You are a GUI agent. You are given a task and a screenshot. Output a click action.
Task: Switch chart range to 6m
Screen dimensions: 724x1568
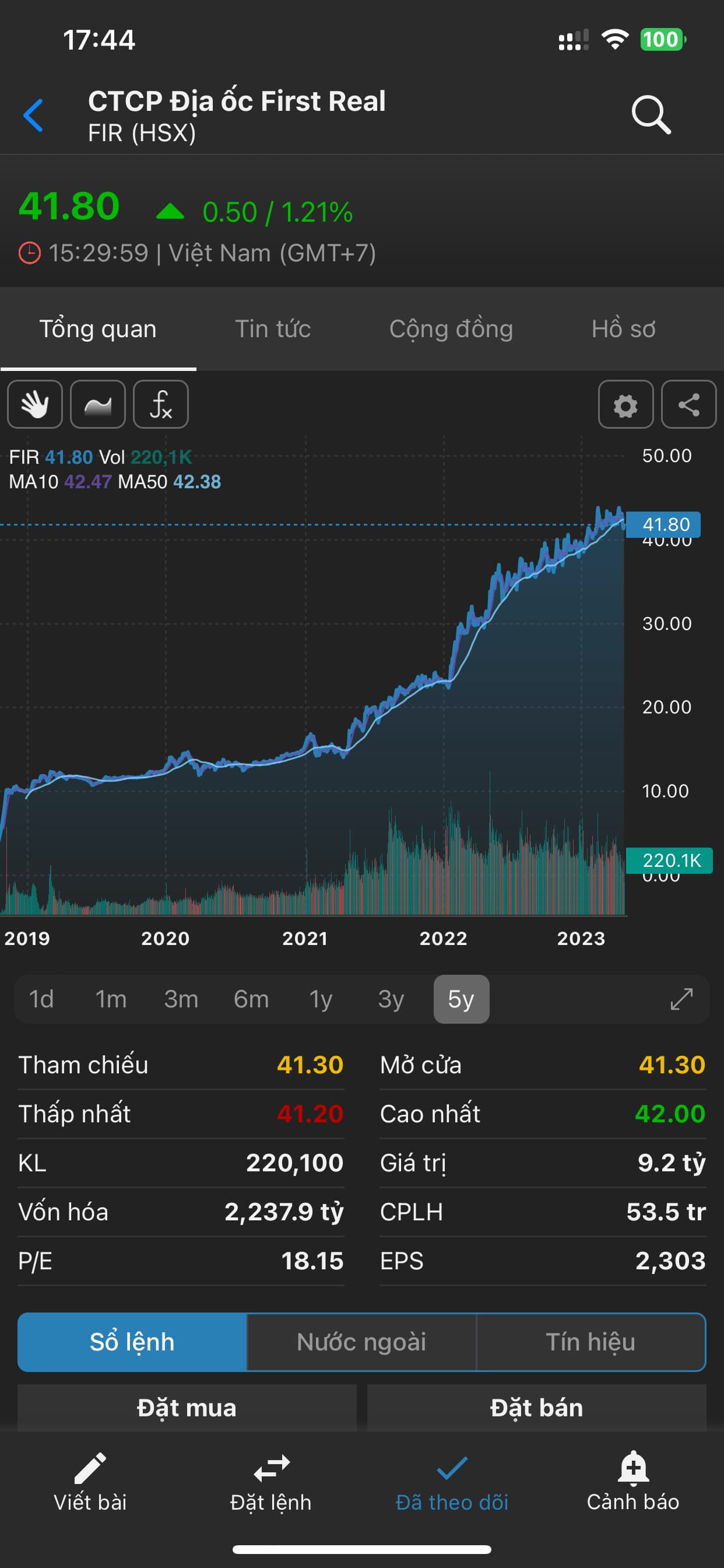tap(251, 999)
